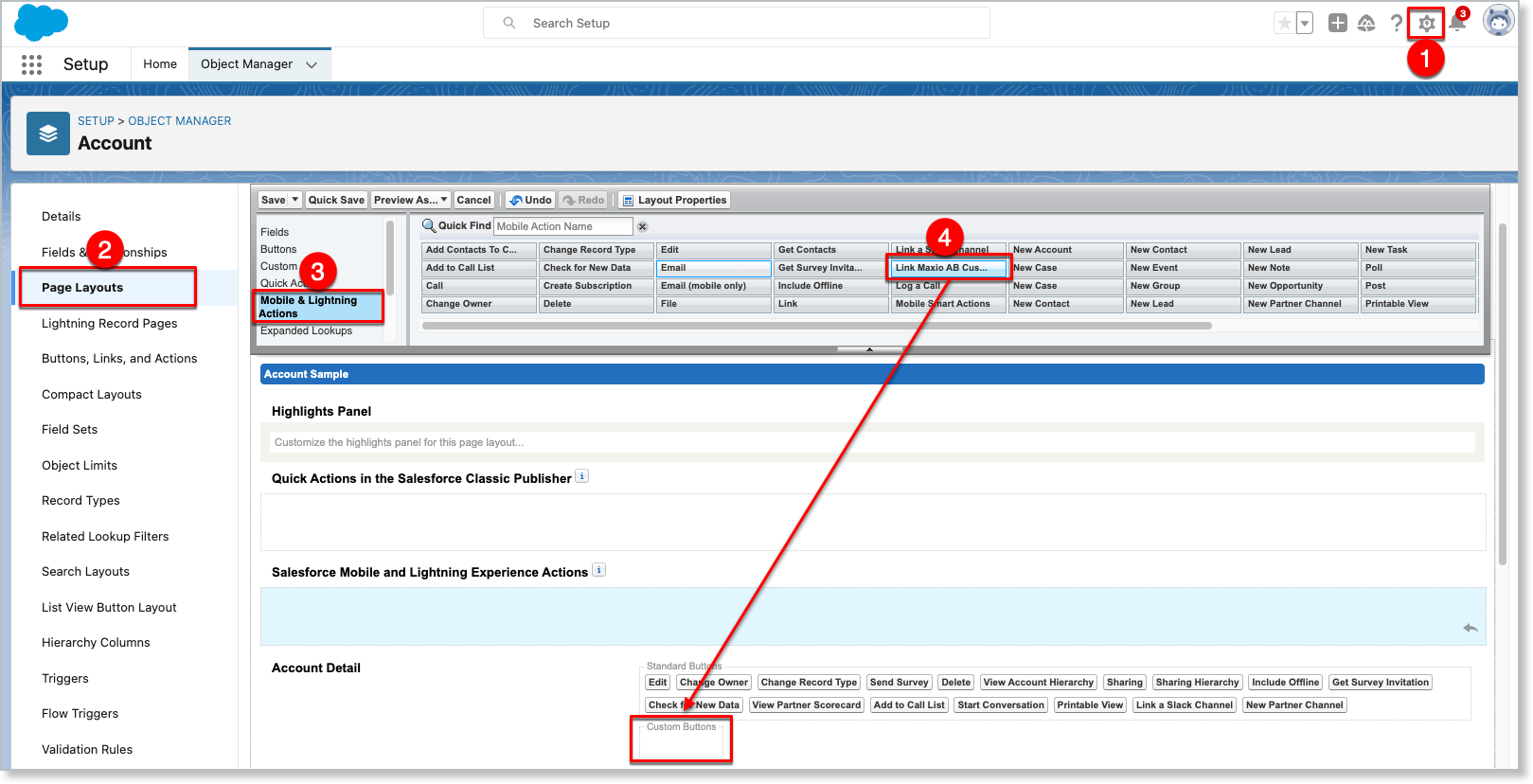Viewport: 1533px width, 784px height.
Task: Open Search Layouts
Action: click(85, 572)
